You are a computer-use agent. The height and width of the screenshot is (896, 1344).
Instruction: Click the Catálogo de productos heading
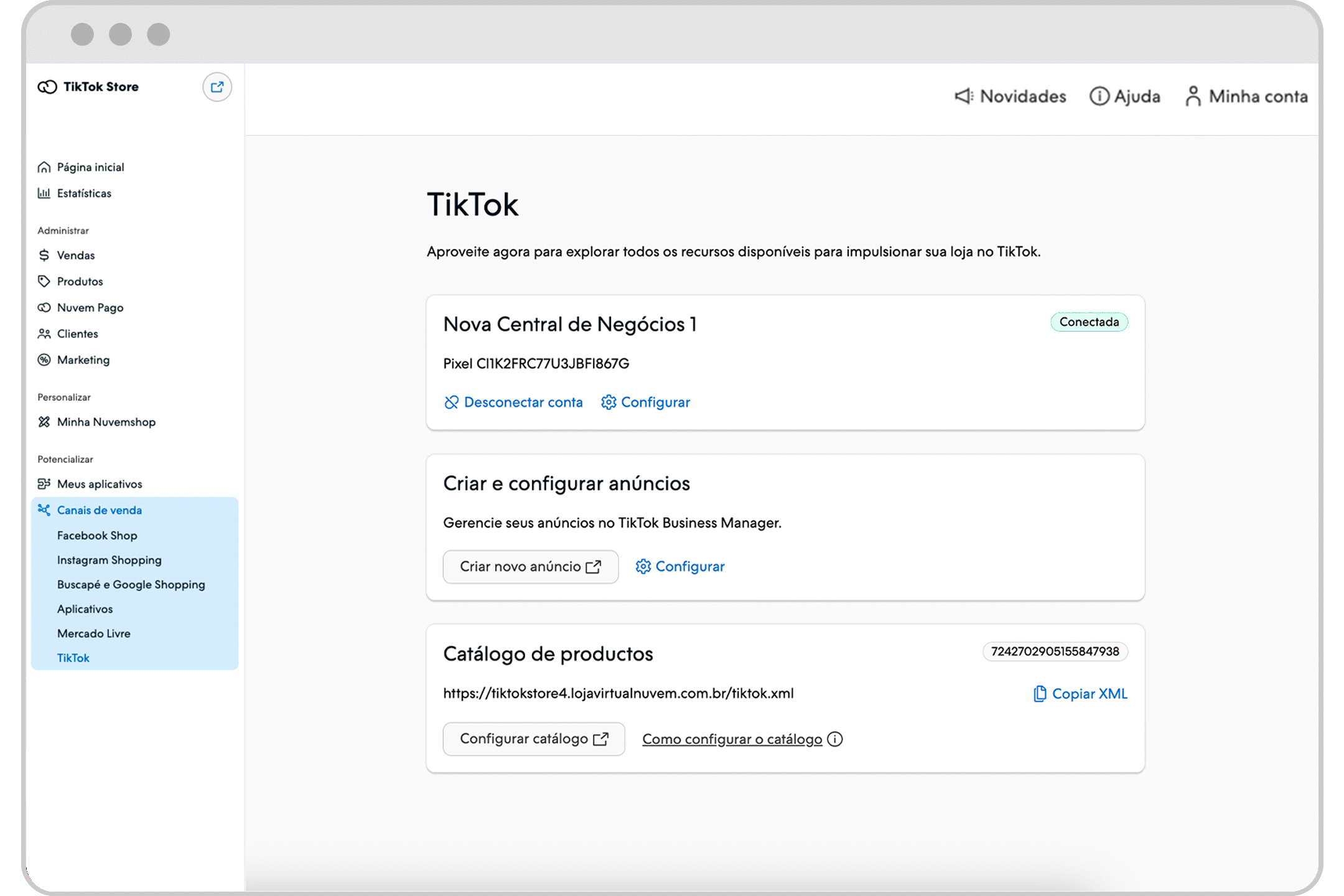548,654
